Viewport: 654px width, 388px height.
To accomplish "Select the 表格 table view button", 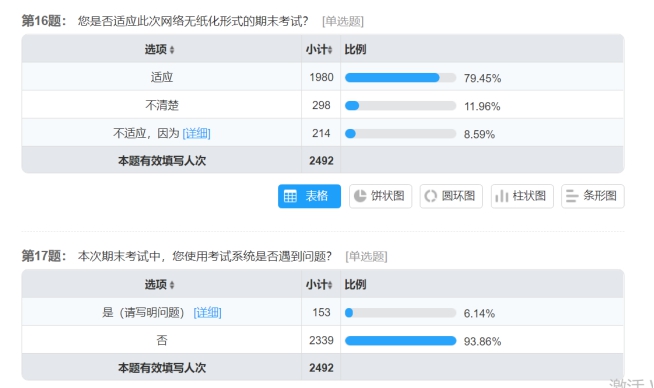I will pos(309,196).
